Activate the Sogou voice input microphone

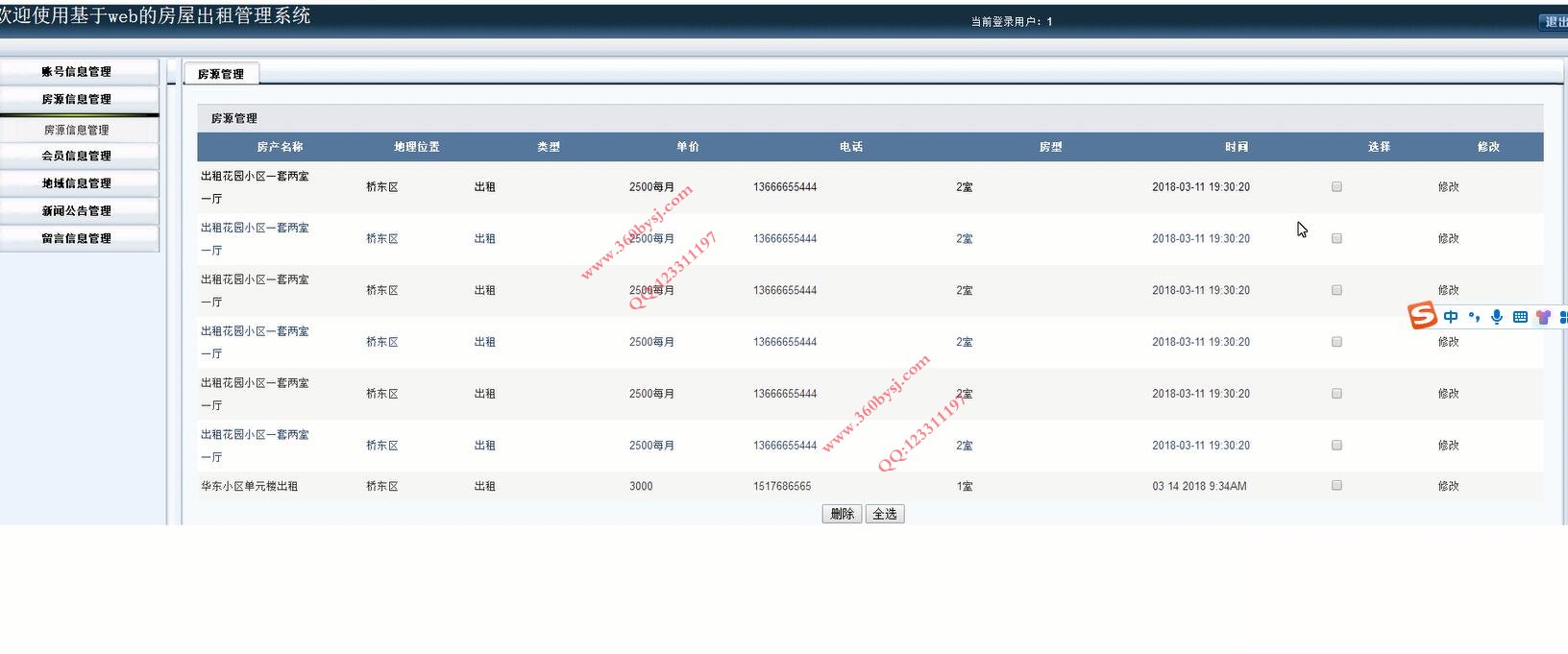(x=1497, y=317)
